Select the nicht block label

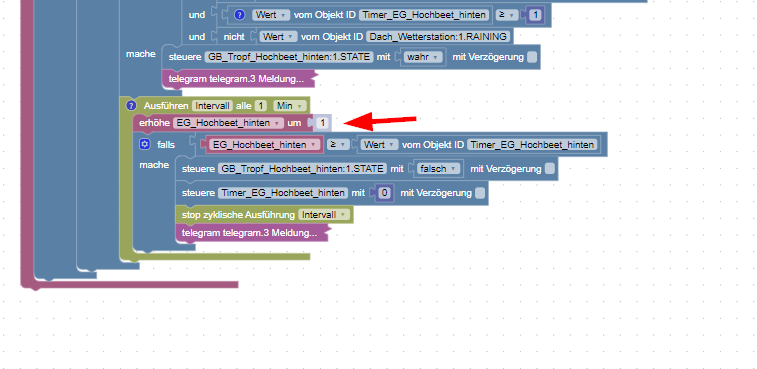click(x=234, y=37)
